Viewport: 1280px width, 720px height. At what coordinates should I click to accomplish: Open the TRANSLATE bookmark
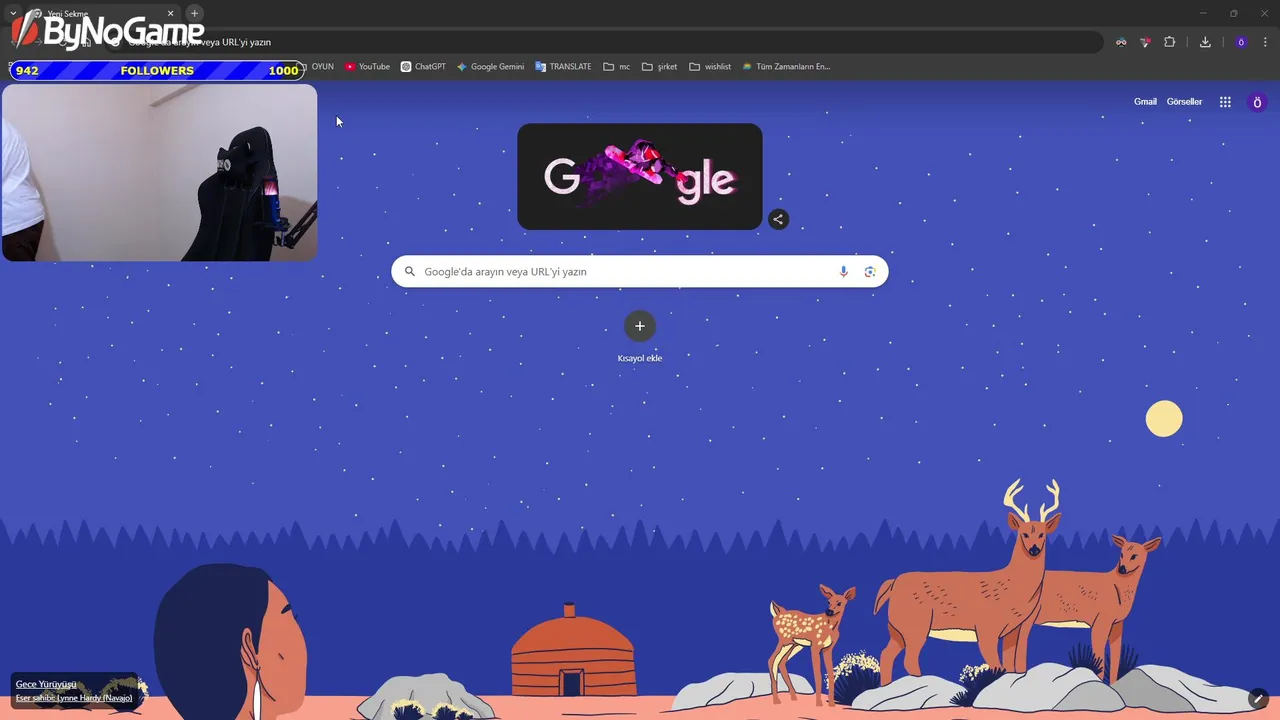click(563, 67)
